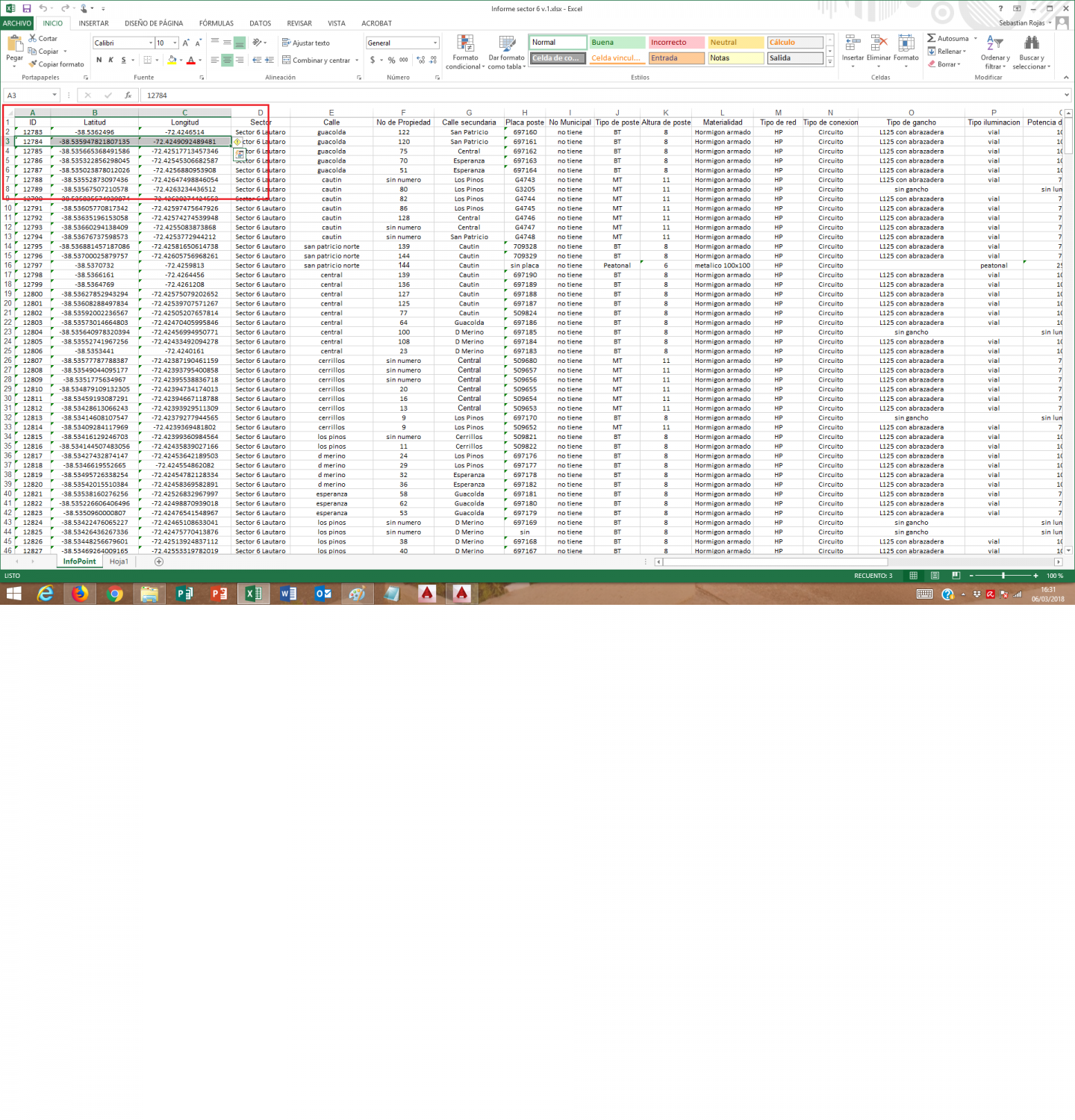Click the Insertar función fx icon

(128, 96)
